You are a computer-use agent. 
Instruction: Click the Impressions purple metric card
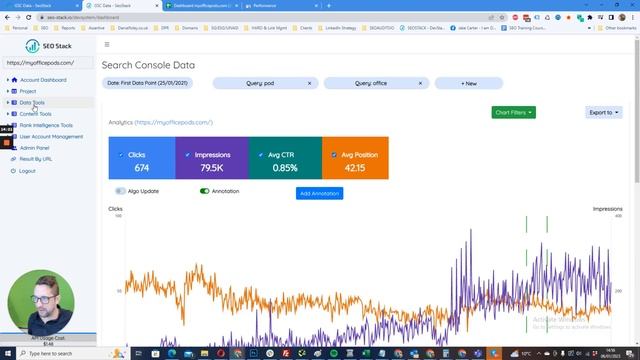[x=212, y=158]
